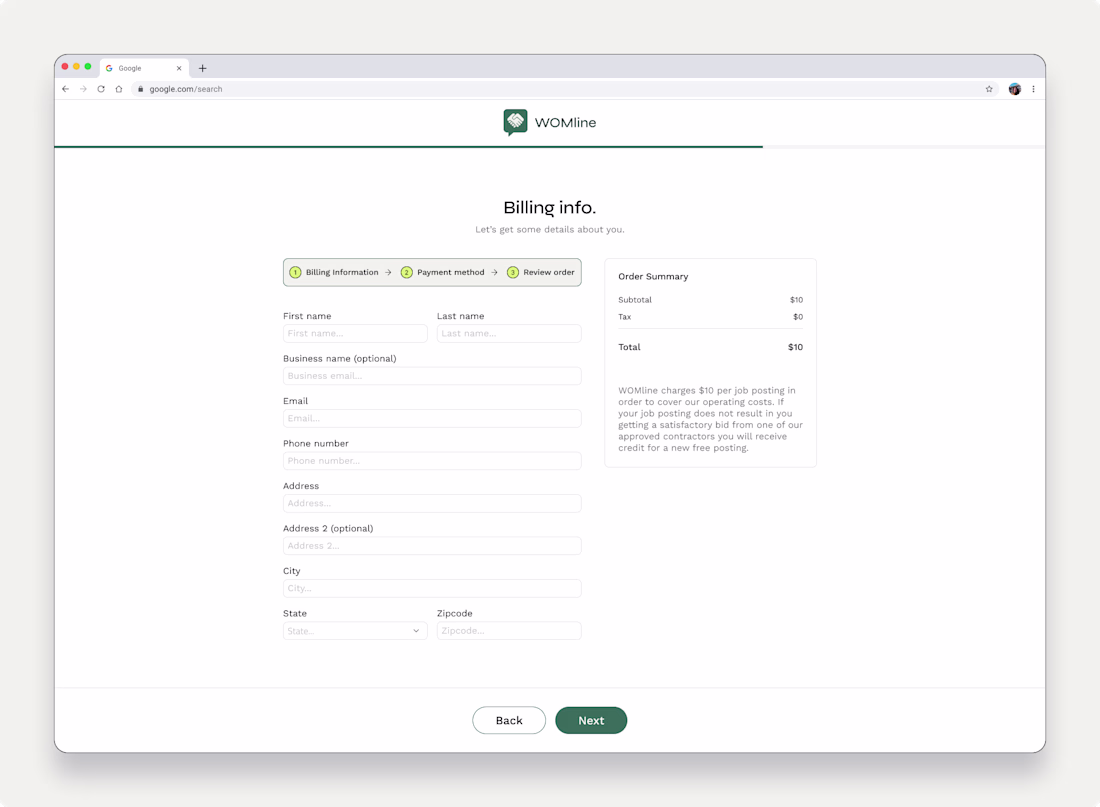
Task: Click the WOMline brand name text
Action: (x=565, y=122)
